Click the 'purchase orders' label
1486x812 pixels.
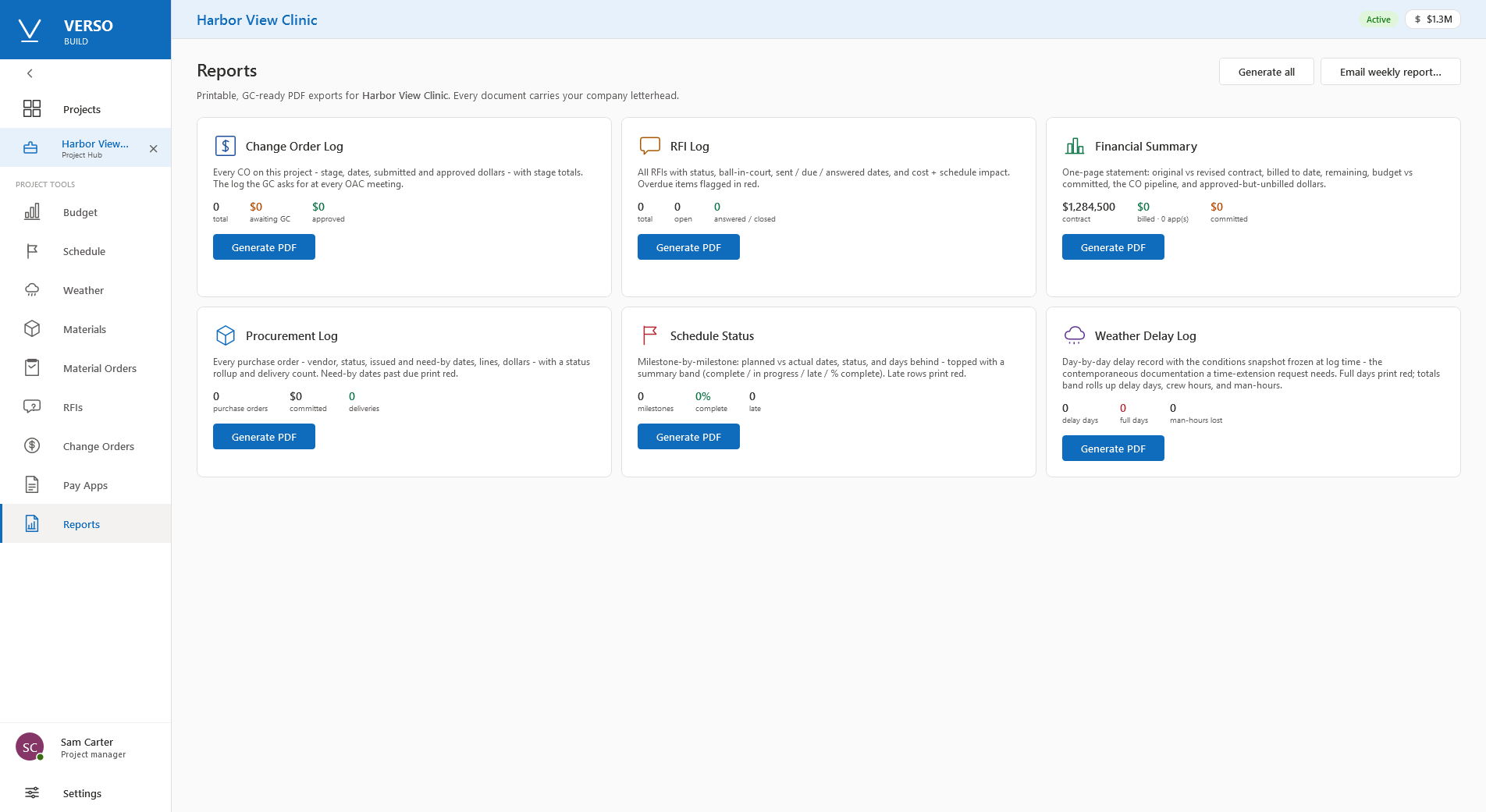240,409
